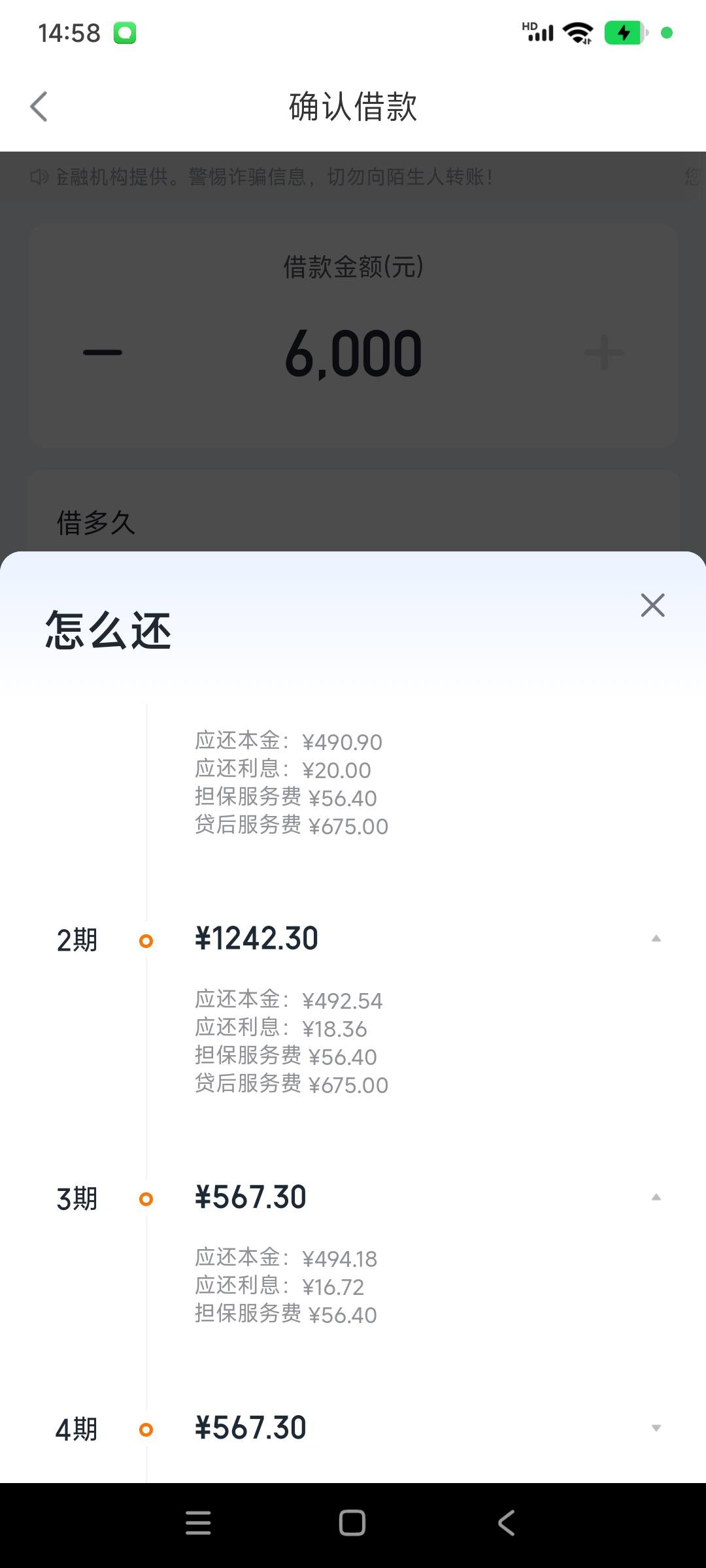Tap the Android navigation back arrow
The image size is (706, 1568).
click(x=507, y=1523)
